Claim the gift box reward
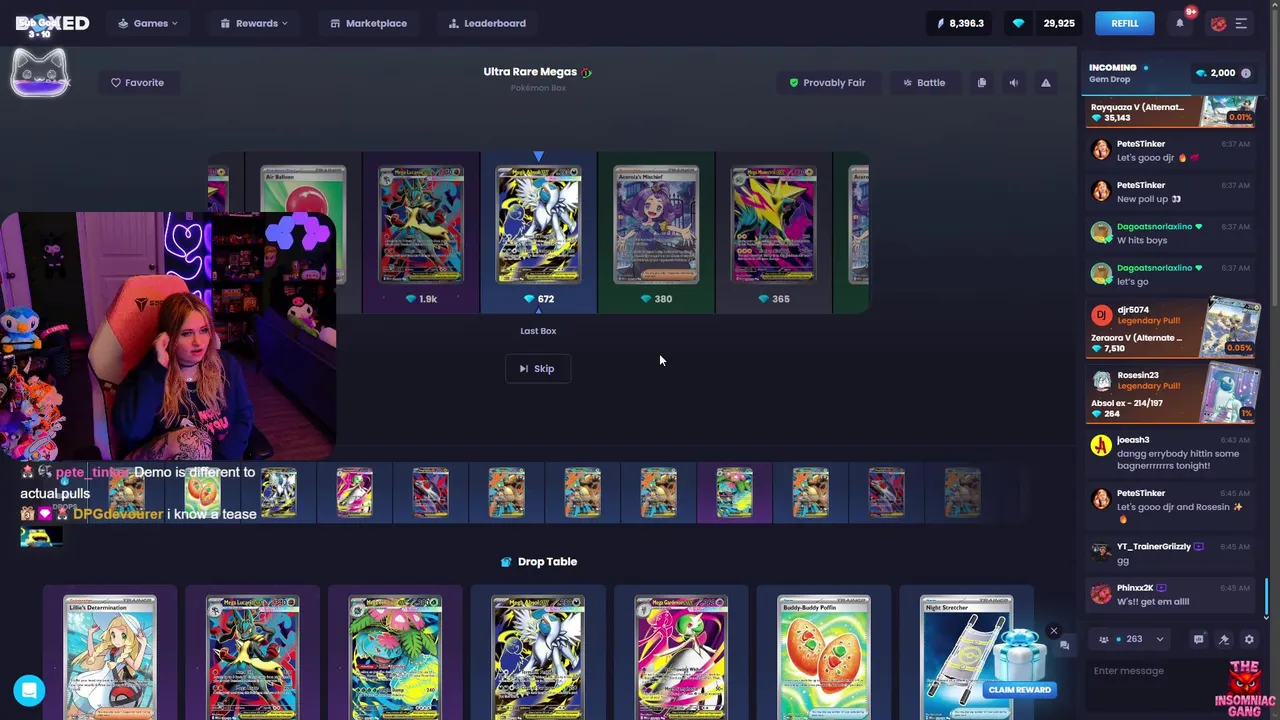Viewport: 1280px width, 720px height. pos(1020,655)
